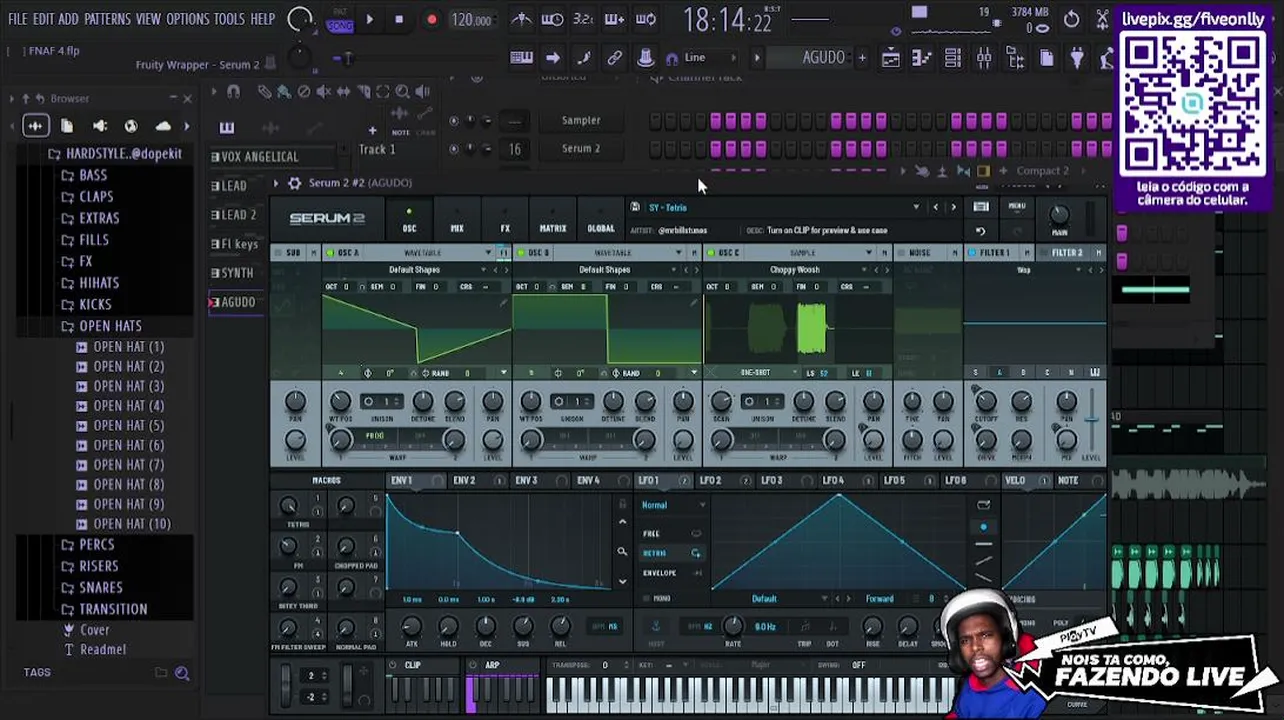This screenshot has height=720, width=1284.
Task: Stop playback in the FL Studio transport
Action: coord(399,19)
